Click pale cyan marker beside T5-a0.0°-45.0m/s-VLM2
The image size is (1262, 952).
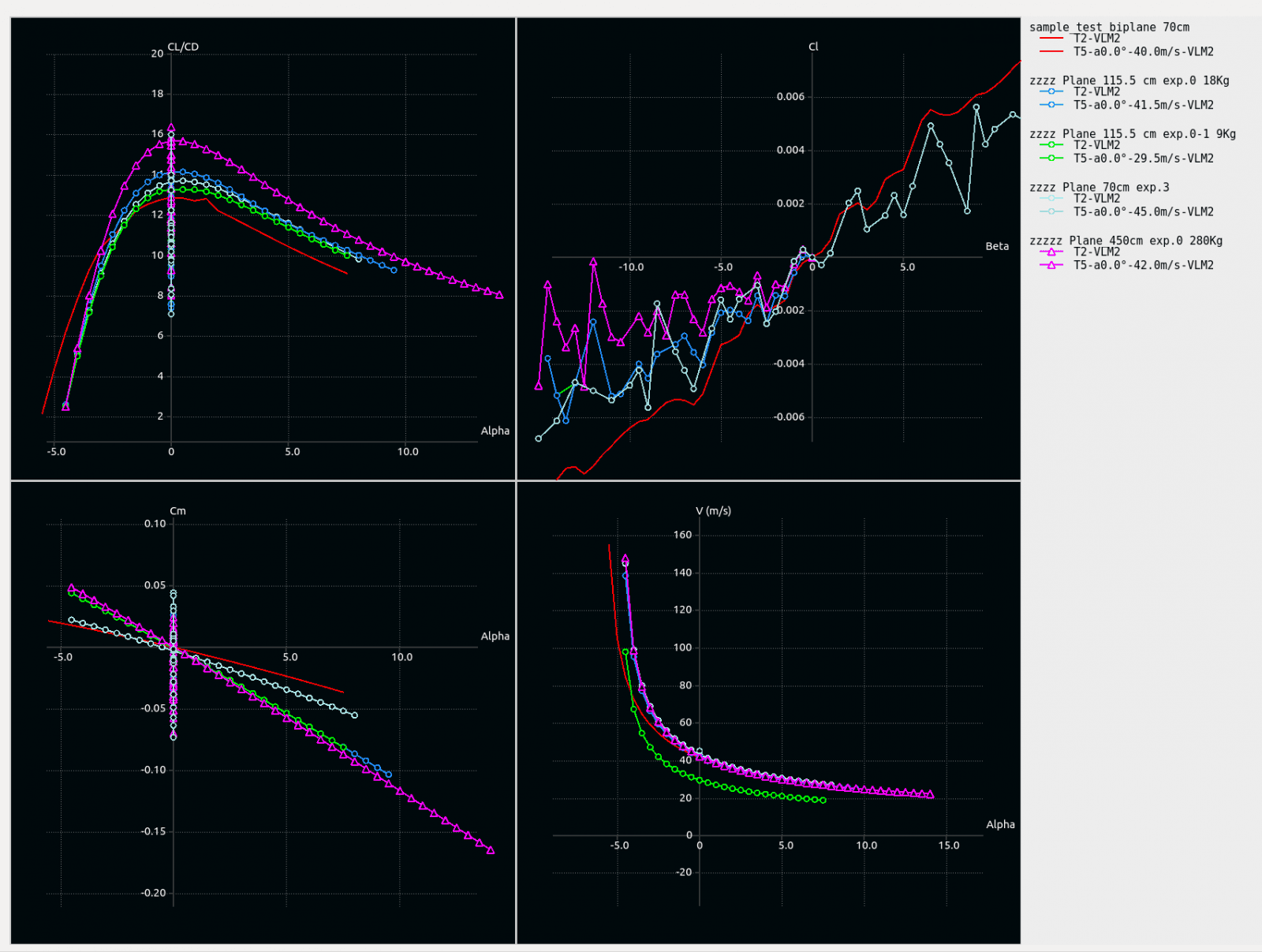tap(1051, 212)
